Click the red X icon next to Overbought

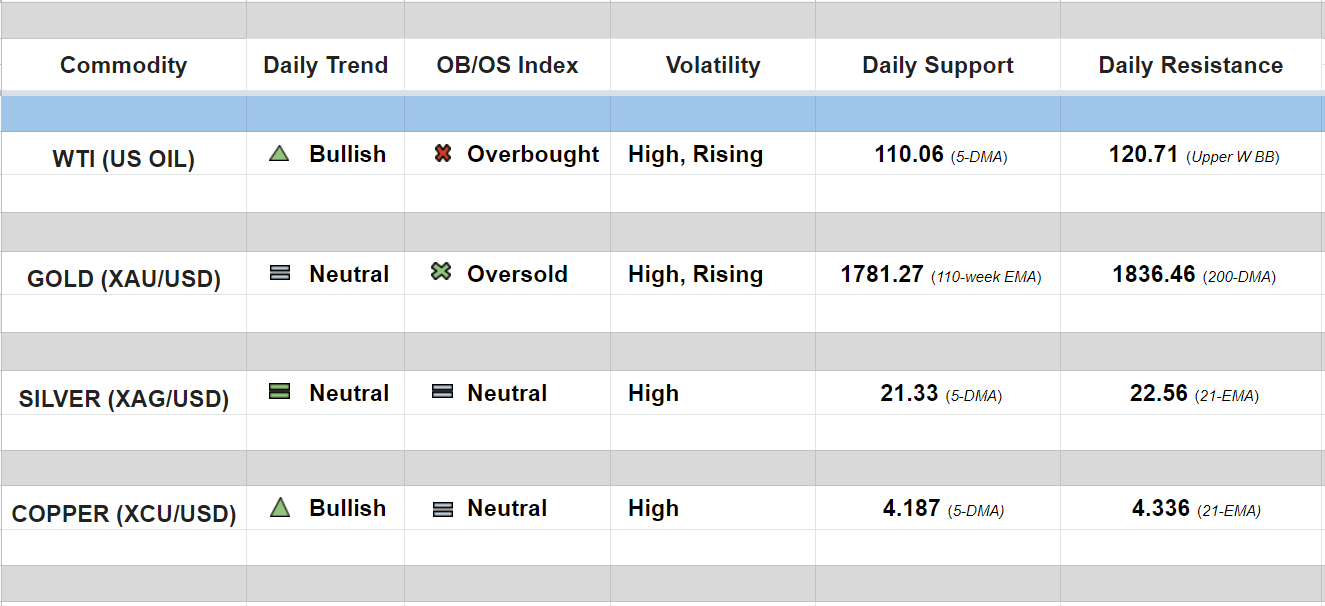point(443,154)
